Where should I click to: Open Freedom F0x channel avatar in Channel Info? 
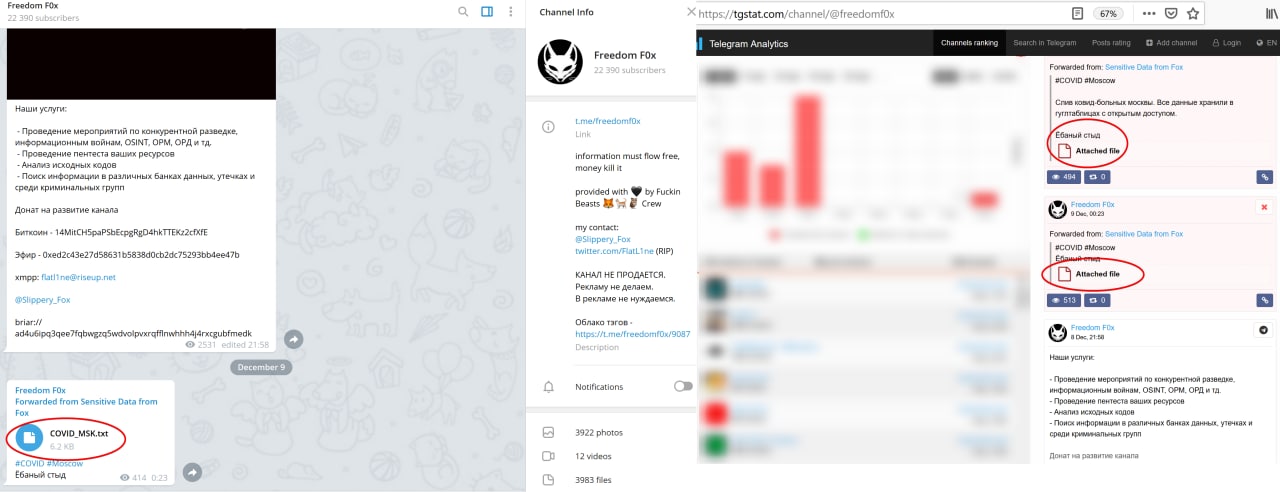[560, 62]
